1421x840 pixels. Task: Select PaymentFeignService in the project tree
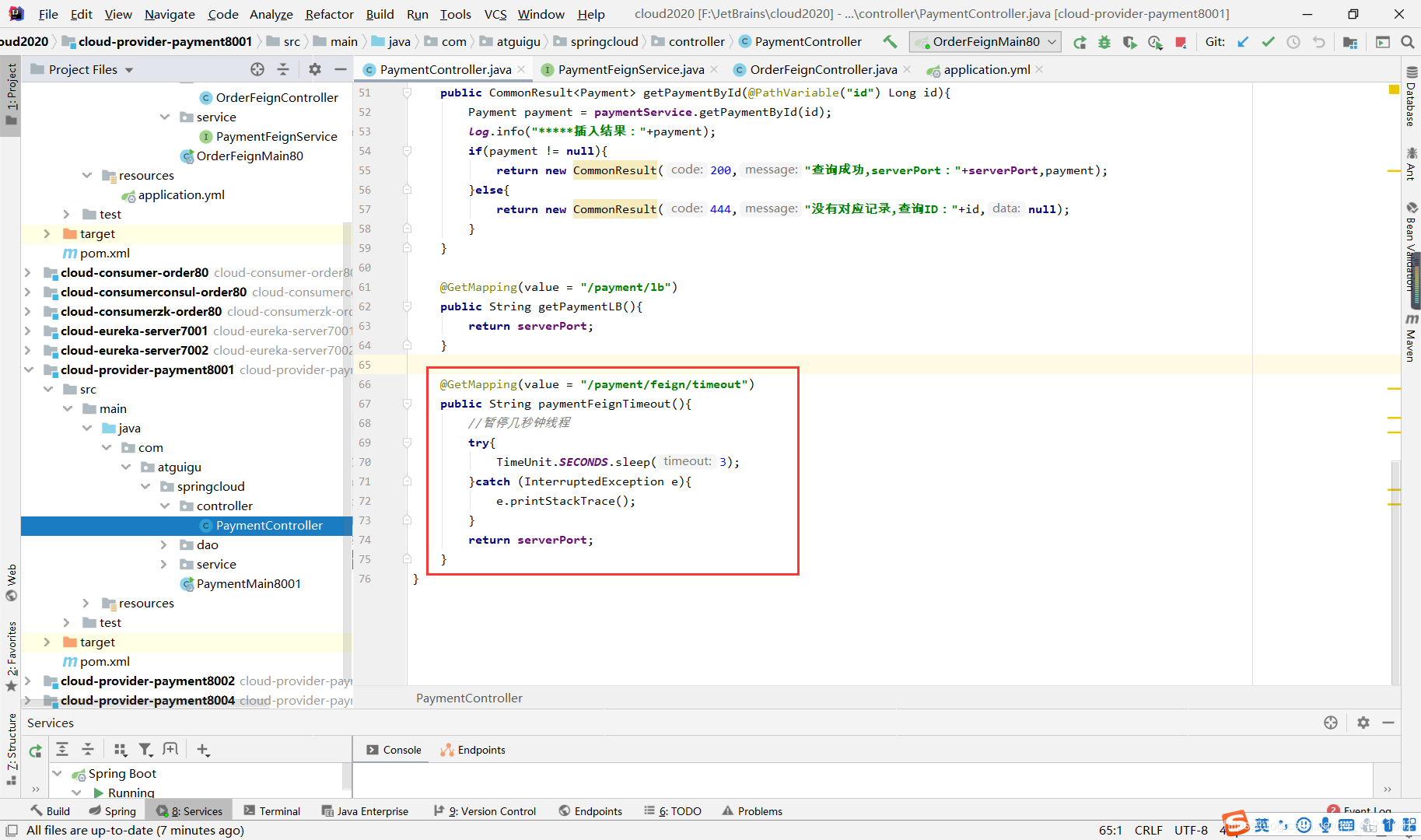pyautogui.click(x=276, y=136)
